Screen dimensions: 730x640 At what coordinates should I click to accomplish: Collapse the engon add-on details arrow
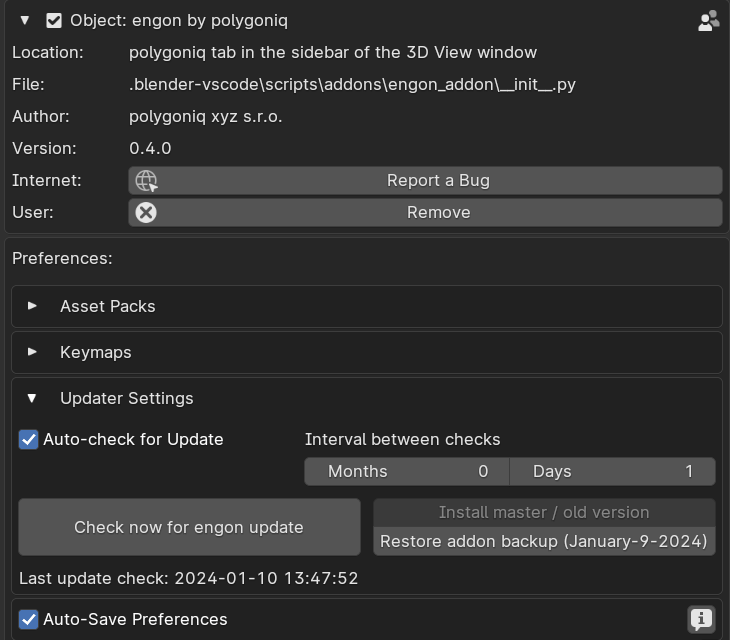point(25,20)
